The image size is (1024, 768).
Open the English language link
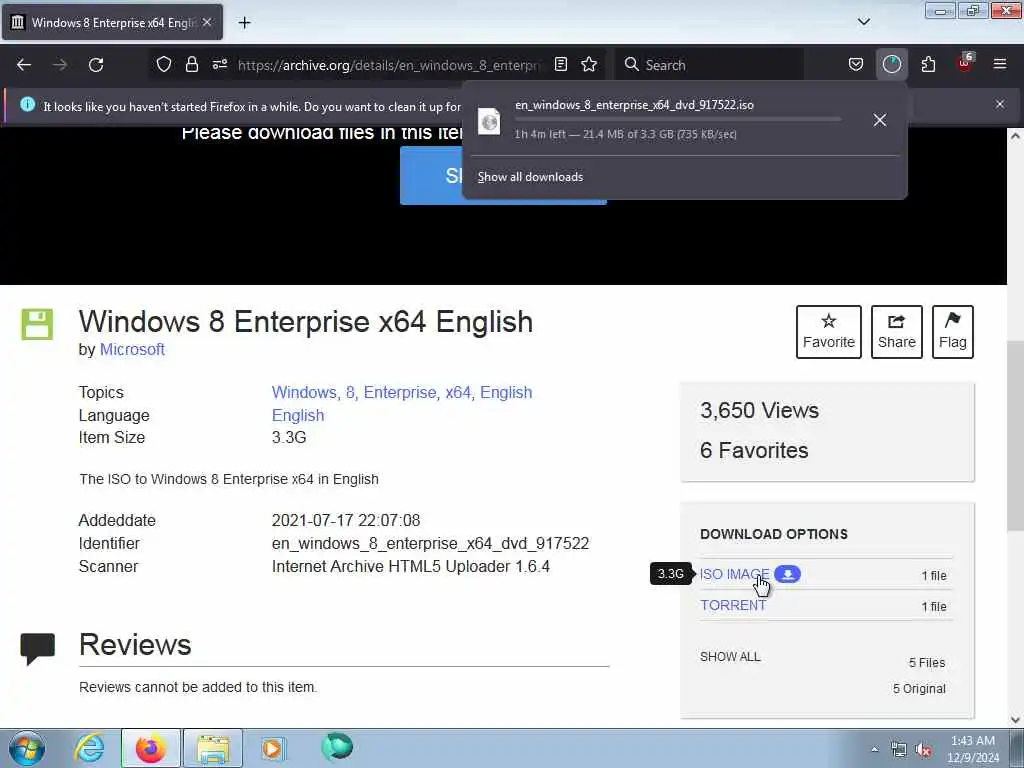pos(298,415)
